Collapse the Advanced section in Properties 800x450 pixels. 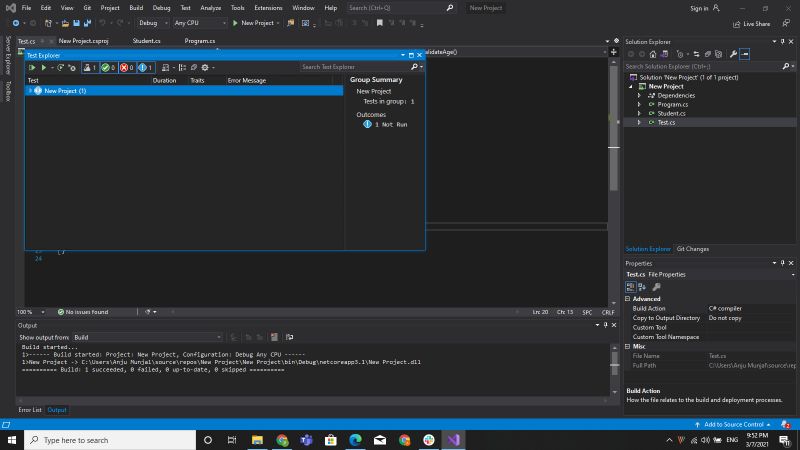pyautogui.click(x=628, y=299)
